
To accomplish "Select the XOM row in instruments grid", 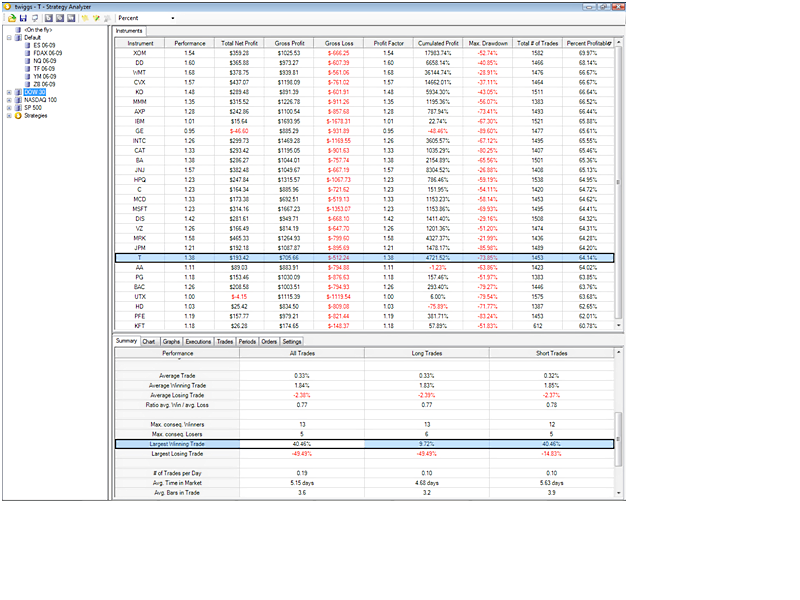I will click(365, 53).
